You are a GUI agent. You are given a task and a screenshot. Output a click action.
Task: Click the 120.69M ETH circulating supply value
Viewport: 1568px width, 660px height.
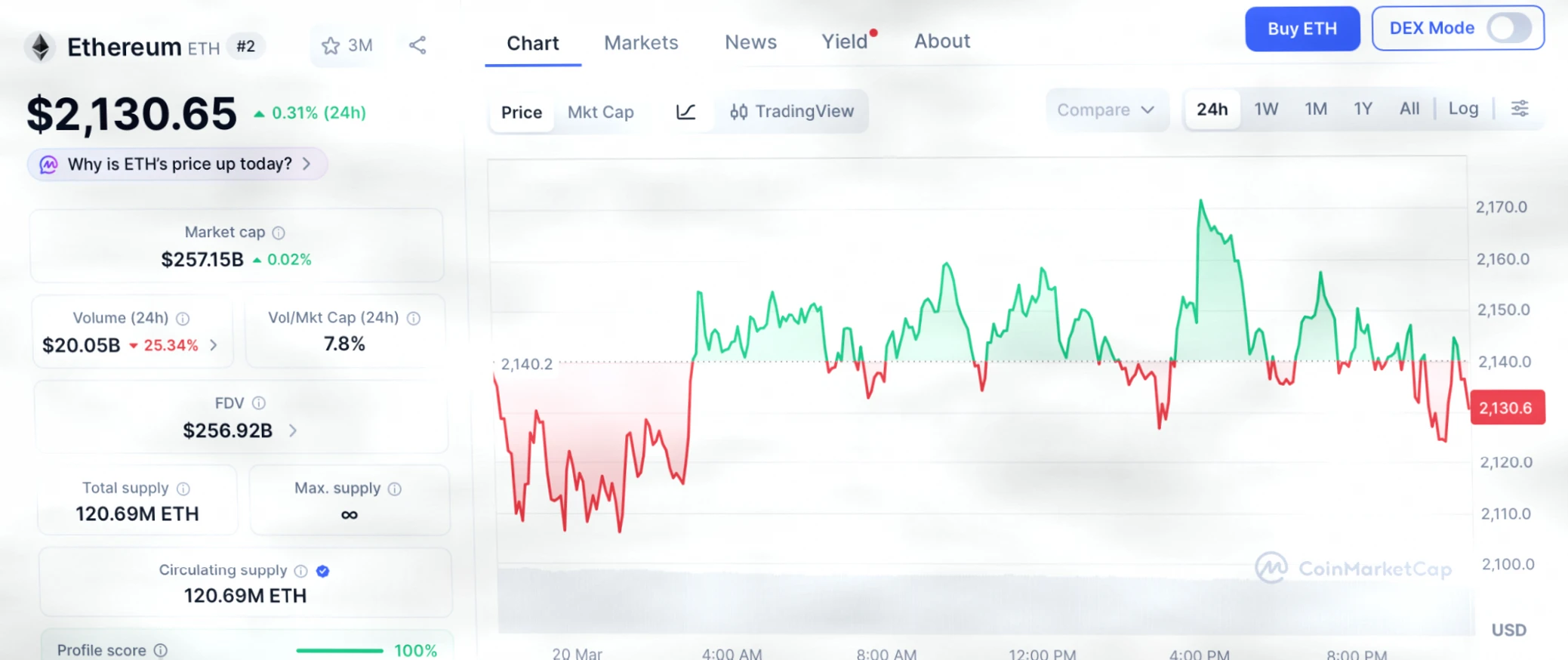pos(245,597)
